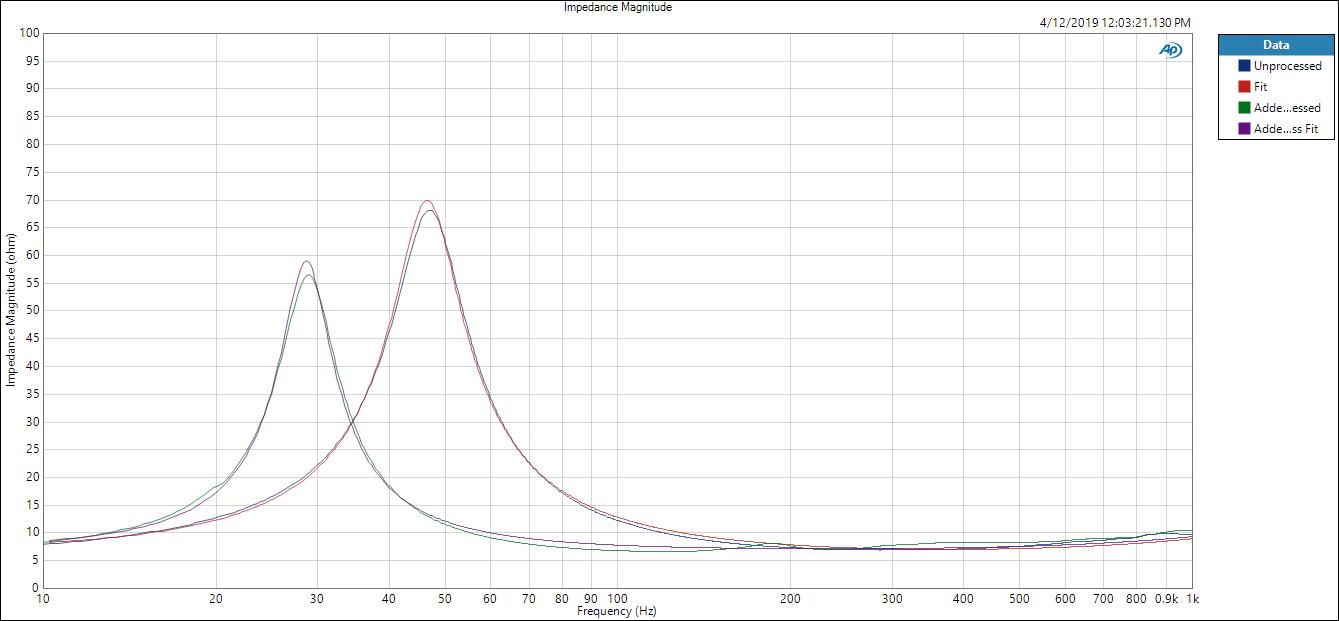This screenshot has height=621, width=1339.
Task: Select the Adde...essed green color swatch
Action: pos(1244,108)
